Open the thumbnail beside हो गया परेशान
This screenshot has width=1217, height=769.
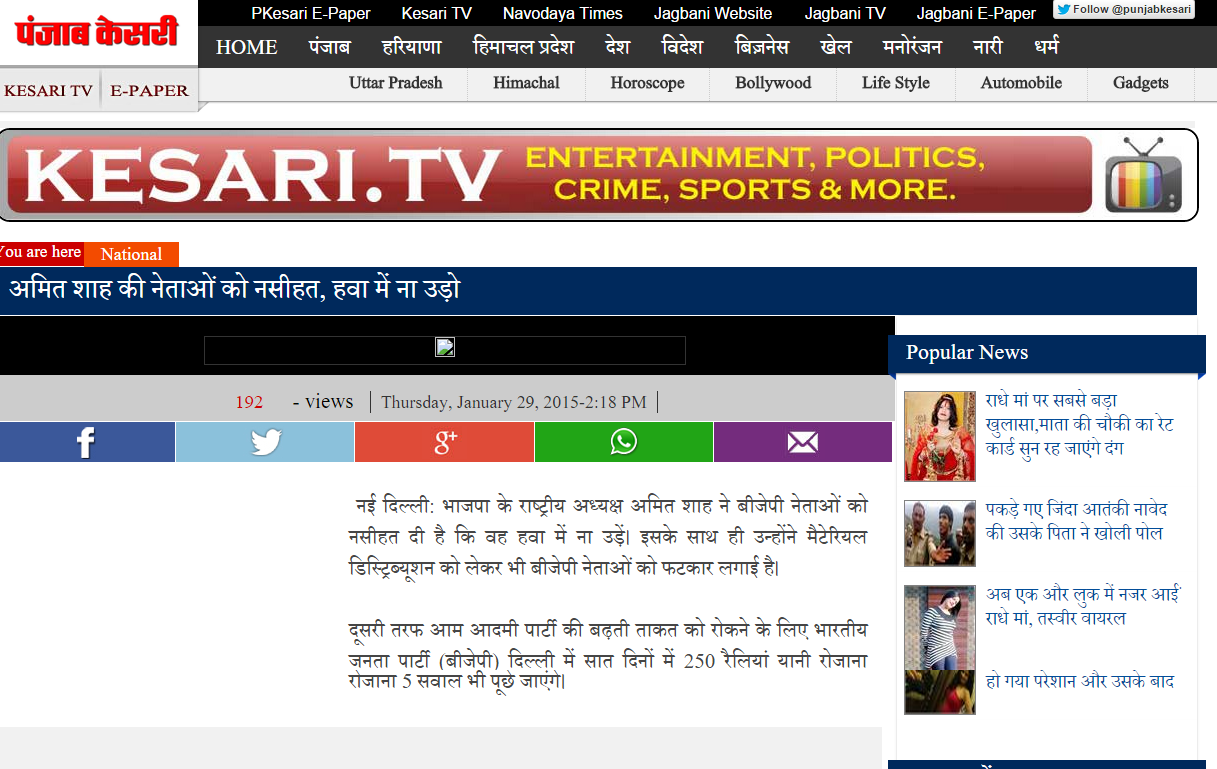pos(940,692)
